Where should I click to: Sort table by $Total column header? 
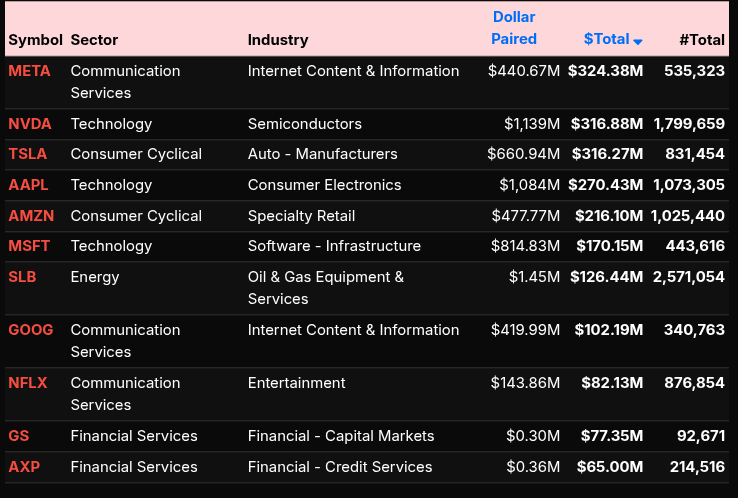coord(606,39)
